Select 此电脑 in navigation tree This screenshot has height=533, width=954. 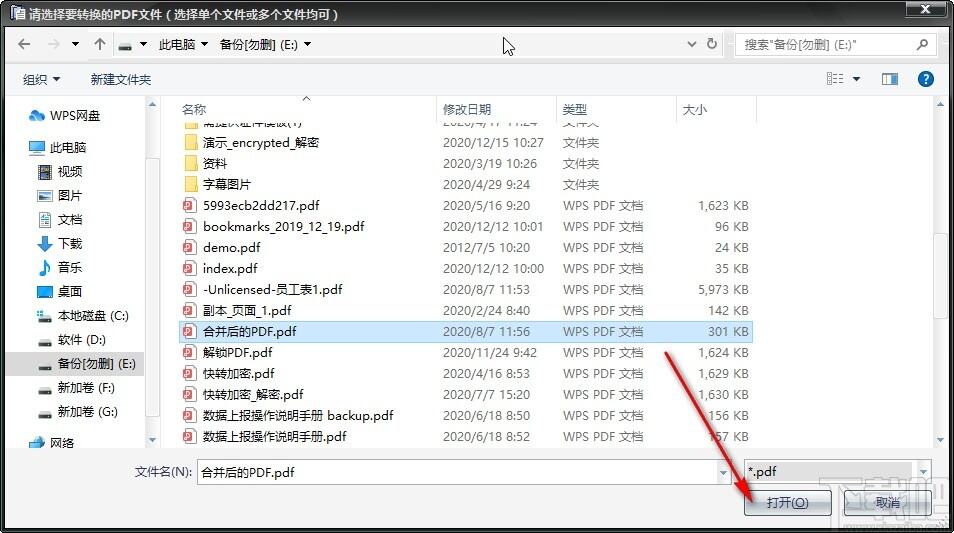click(x=57, y=147)
